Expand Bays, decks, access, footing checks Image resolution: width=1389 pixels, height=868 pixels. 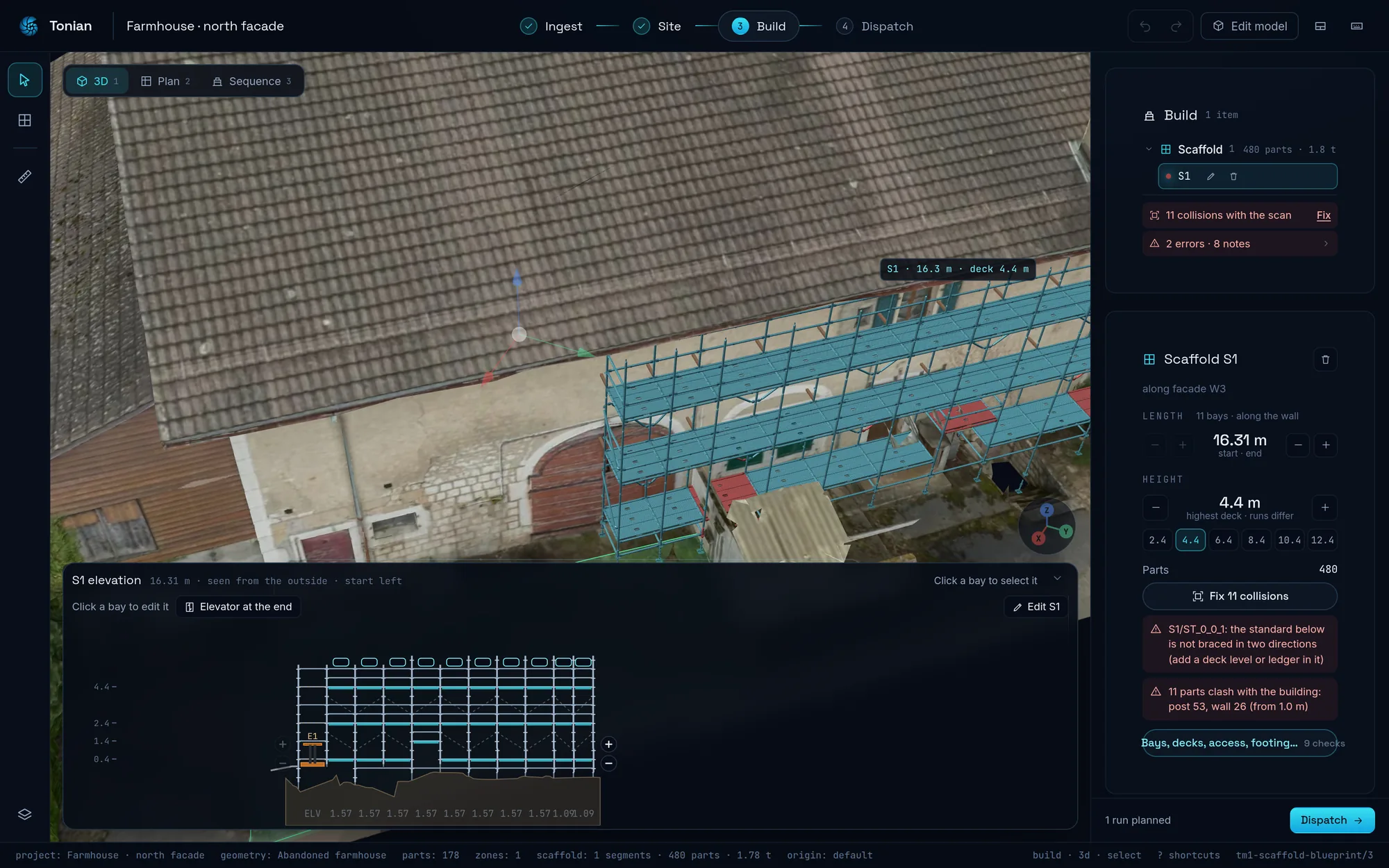click(x=1240, y=743)
